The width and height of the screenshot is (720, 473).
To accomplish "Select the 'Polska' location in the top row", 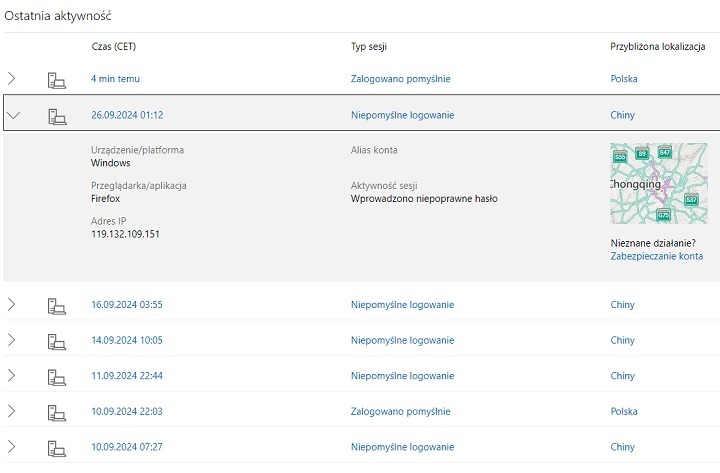I will (624, 79).
